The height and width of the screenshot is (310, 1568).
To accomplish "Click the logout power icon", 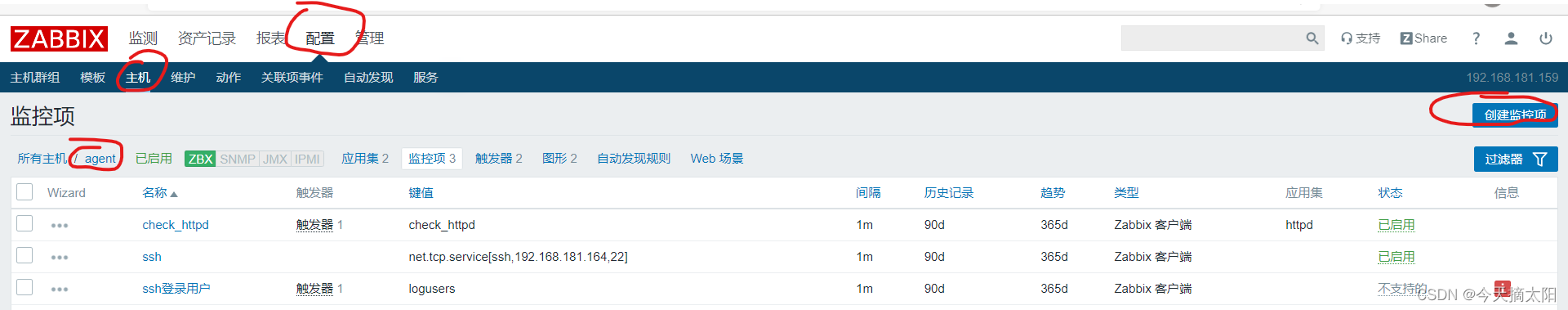I will click(1545, 38).
